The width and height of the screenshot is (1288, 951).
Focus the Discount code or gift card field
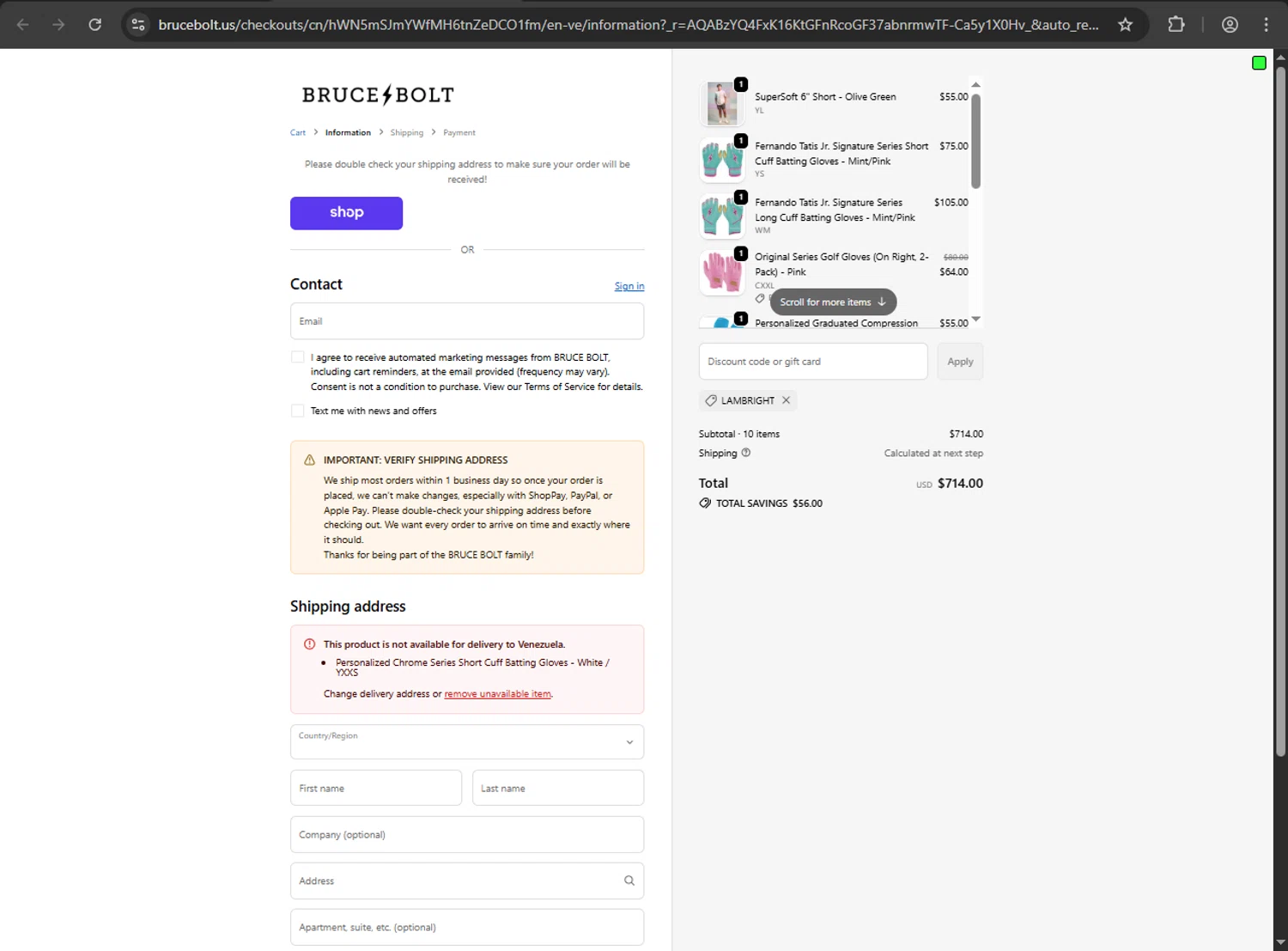(812, 362)
